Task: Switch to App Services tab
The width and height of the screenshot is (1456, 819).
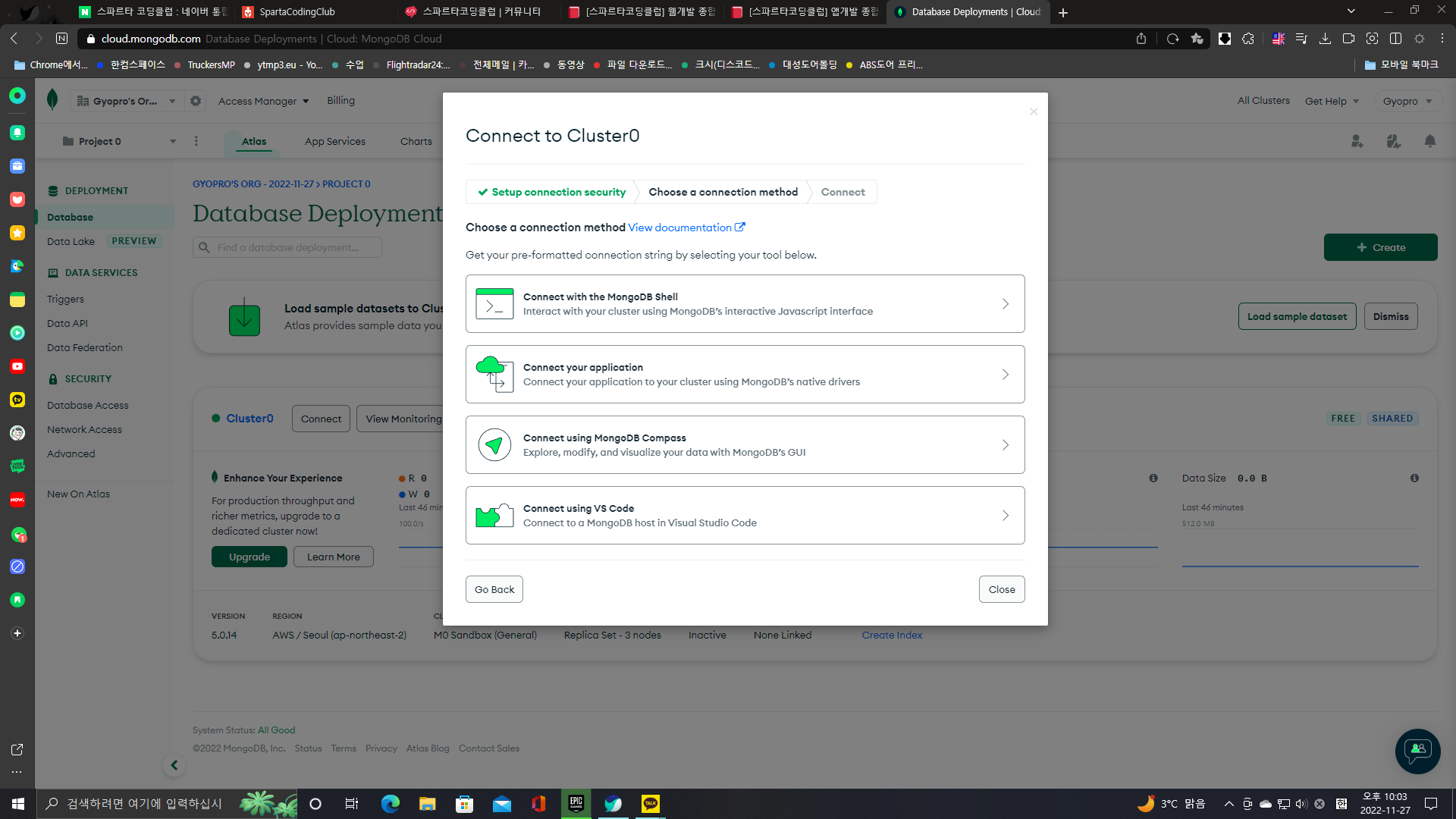Action: point(335,141)
